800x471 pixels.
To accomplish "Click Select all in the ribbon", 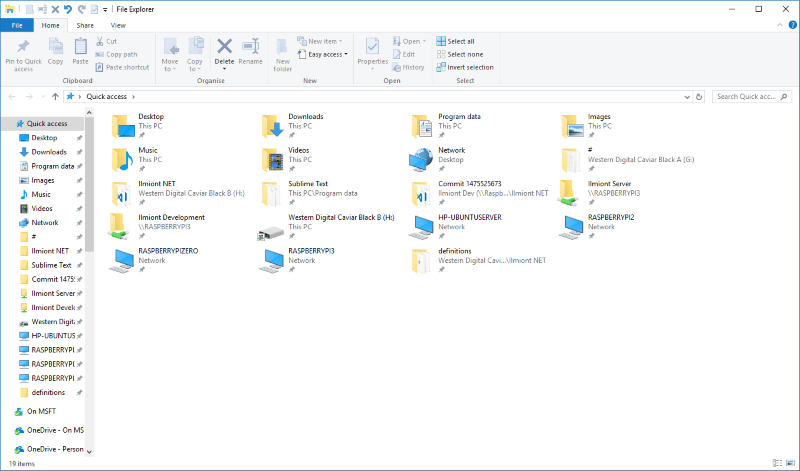I will 461,41.
